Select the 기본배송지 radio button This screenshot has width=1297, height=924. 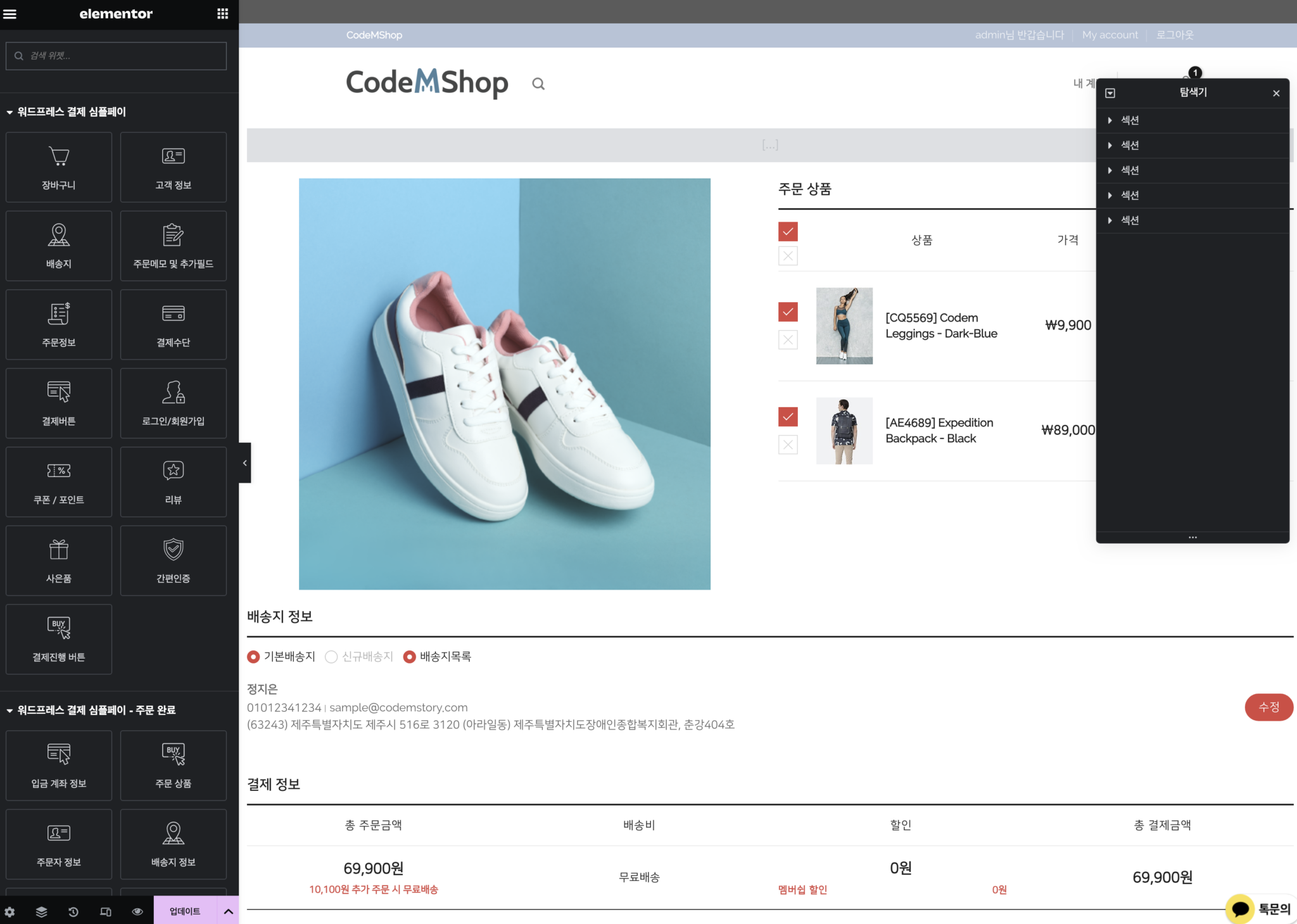coord(253,657)
